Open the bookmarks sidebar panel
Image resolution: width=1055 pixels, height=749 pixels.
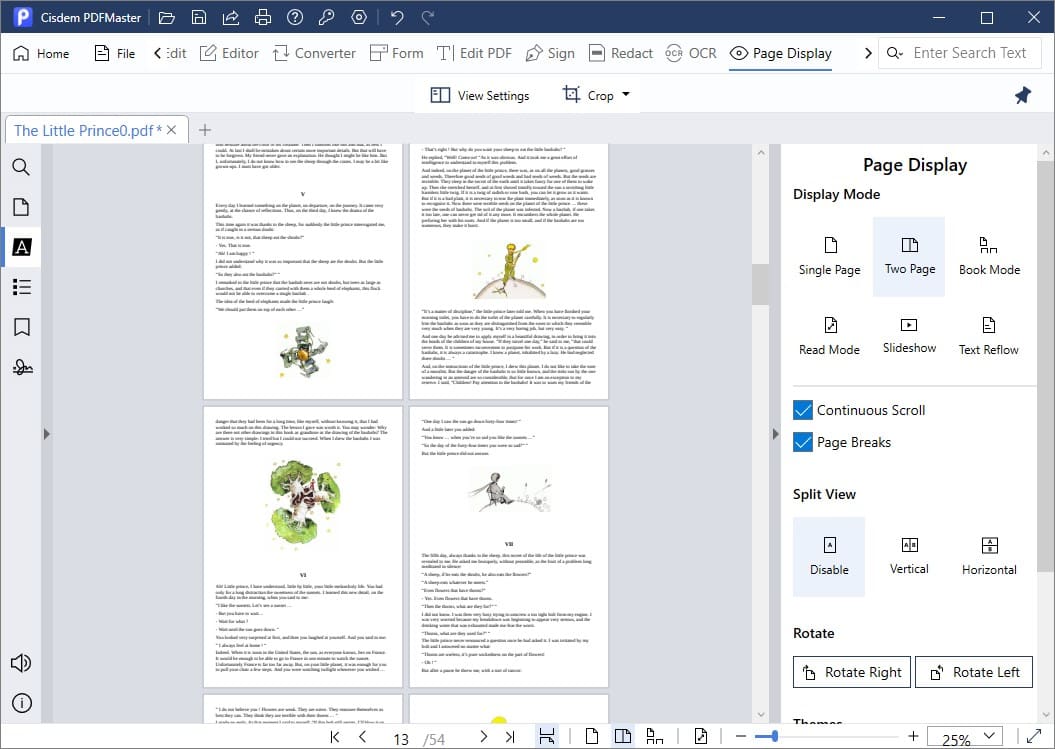[22, 327]
